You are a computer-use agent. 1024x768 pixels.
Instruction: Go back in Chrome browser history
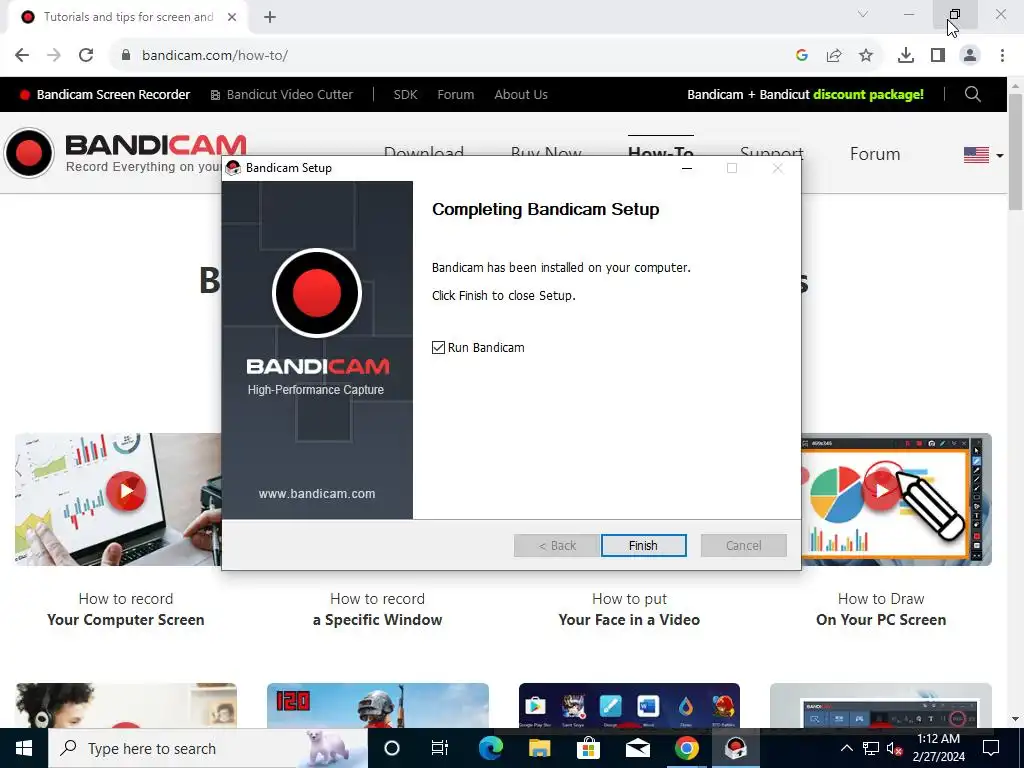point(22,55)
